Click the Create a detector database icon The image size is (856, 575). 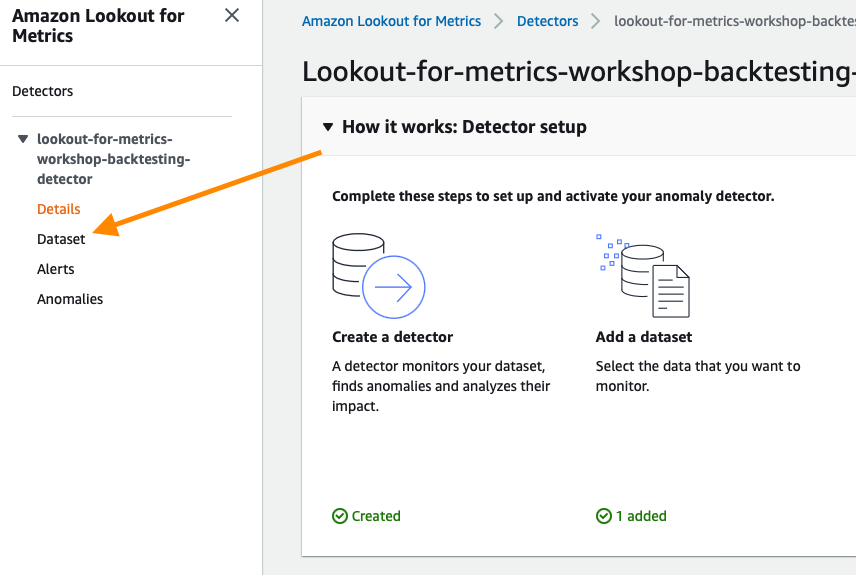pyautogui.click(x=378, y=276)
